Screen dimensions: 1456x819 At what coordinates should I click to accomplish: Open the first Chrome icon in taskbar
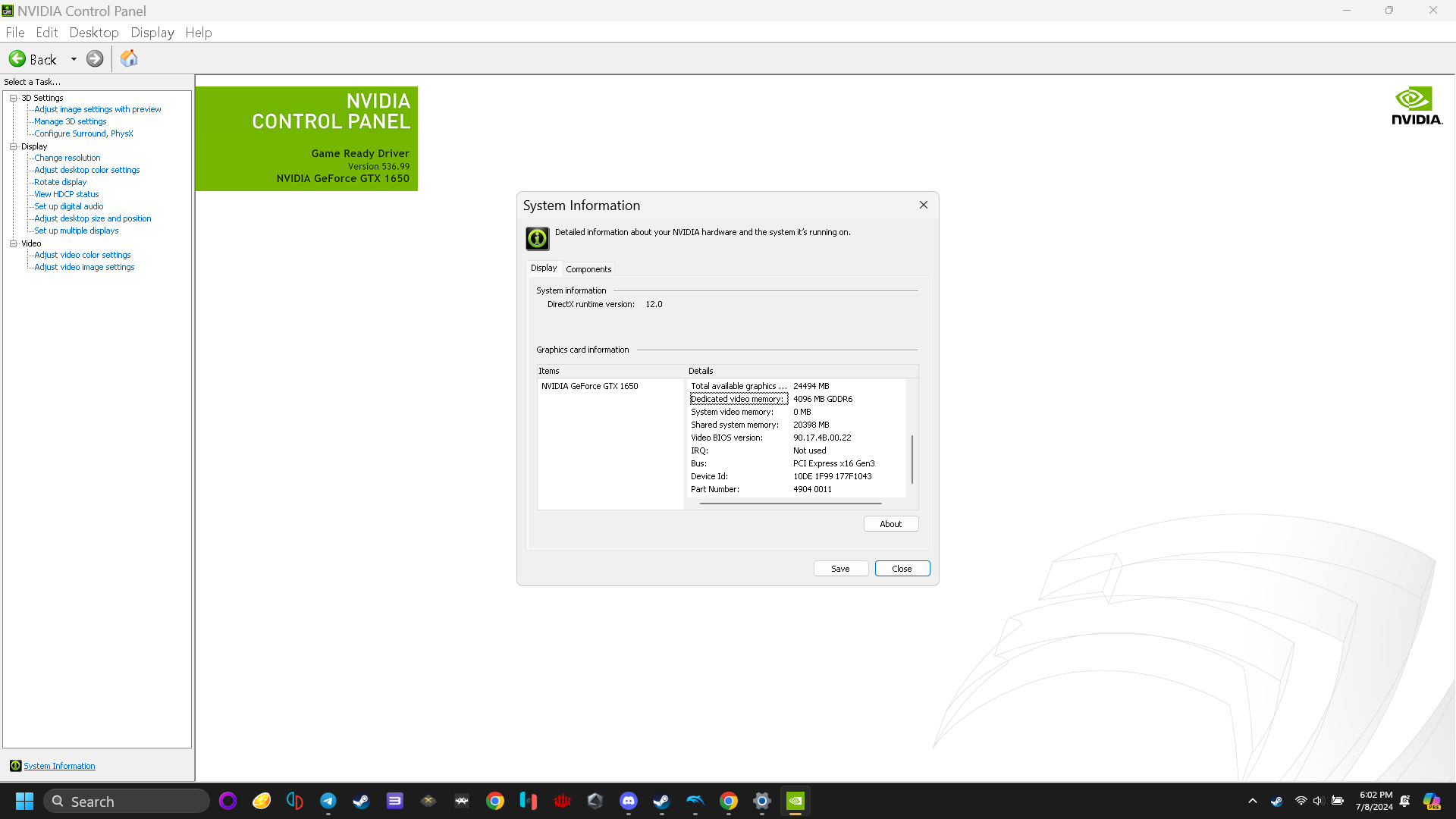point(495,801)
